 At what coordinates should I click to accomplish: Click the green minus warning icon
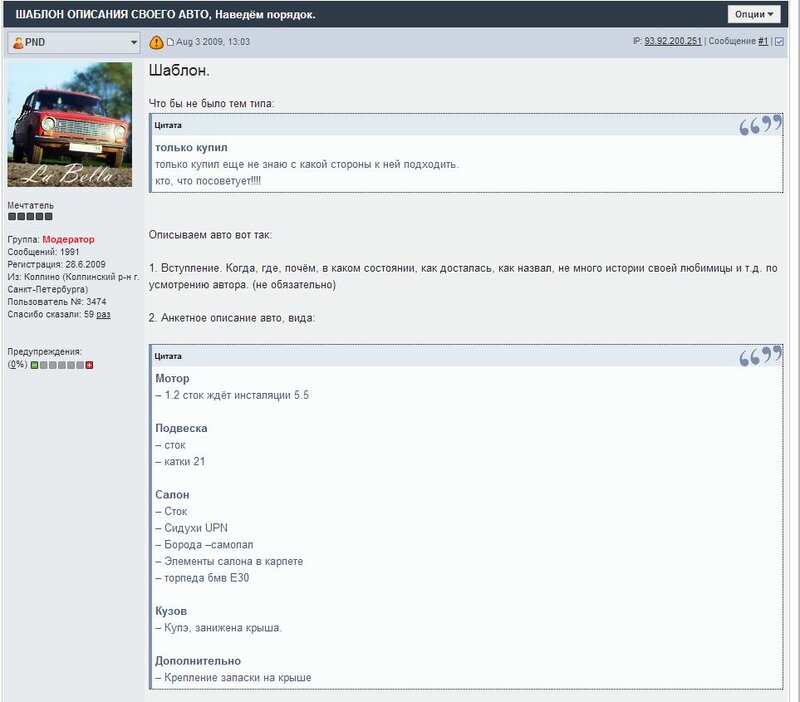coord(34,365)
